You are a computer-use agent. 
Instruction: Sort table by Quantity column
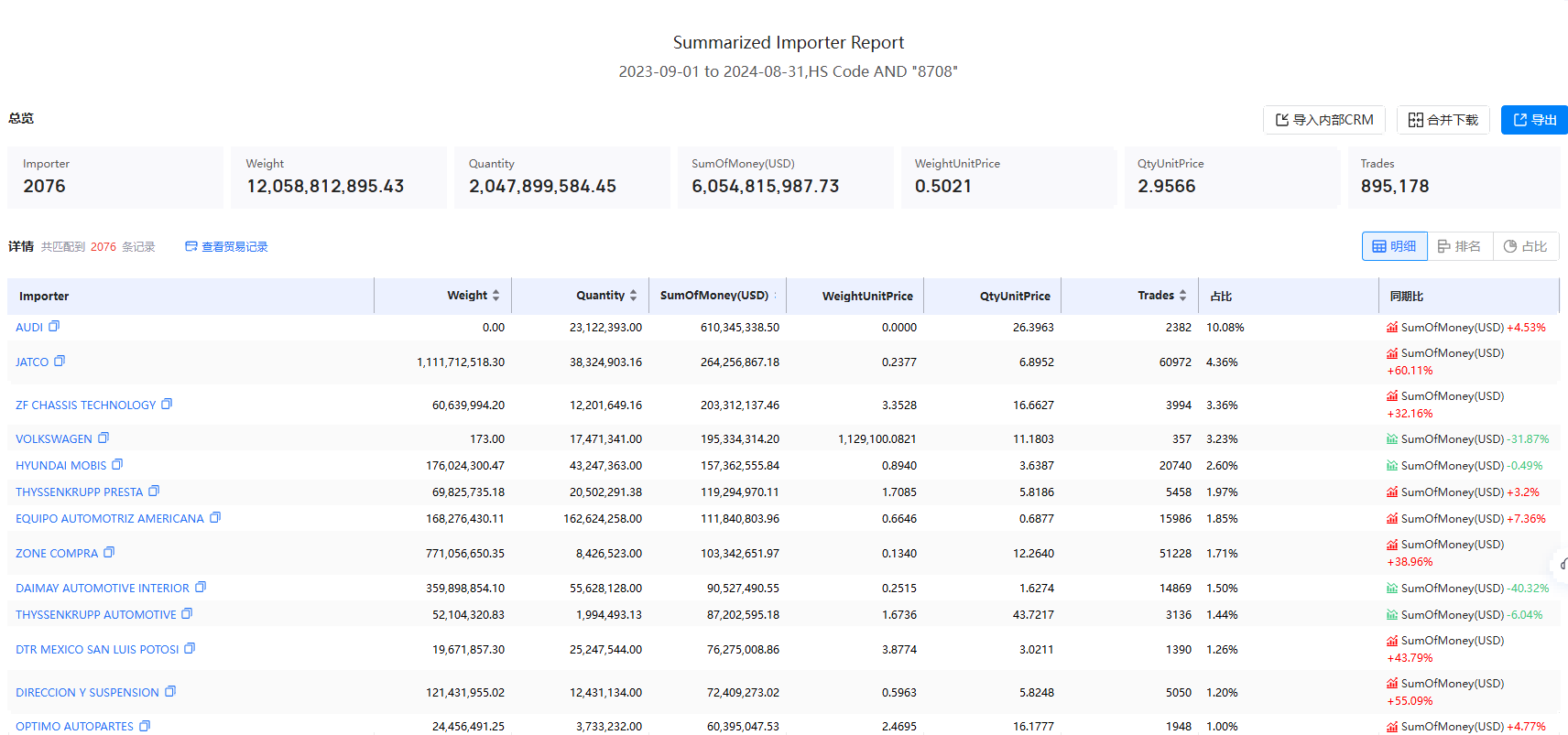coord(633,296)
